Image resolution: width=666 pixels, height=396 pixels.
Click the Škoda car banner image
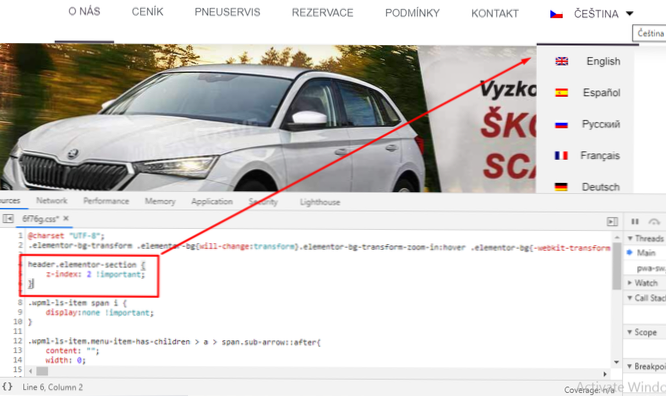pyautogui.click(x=268, y=118)
